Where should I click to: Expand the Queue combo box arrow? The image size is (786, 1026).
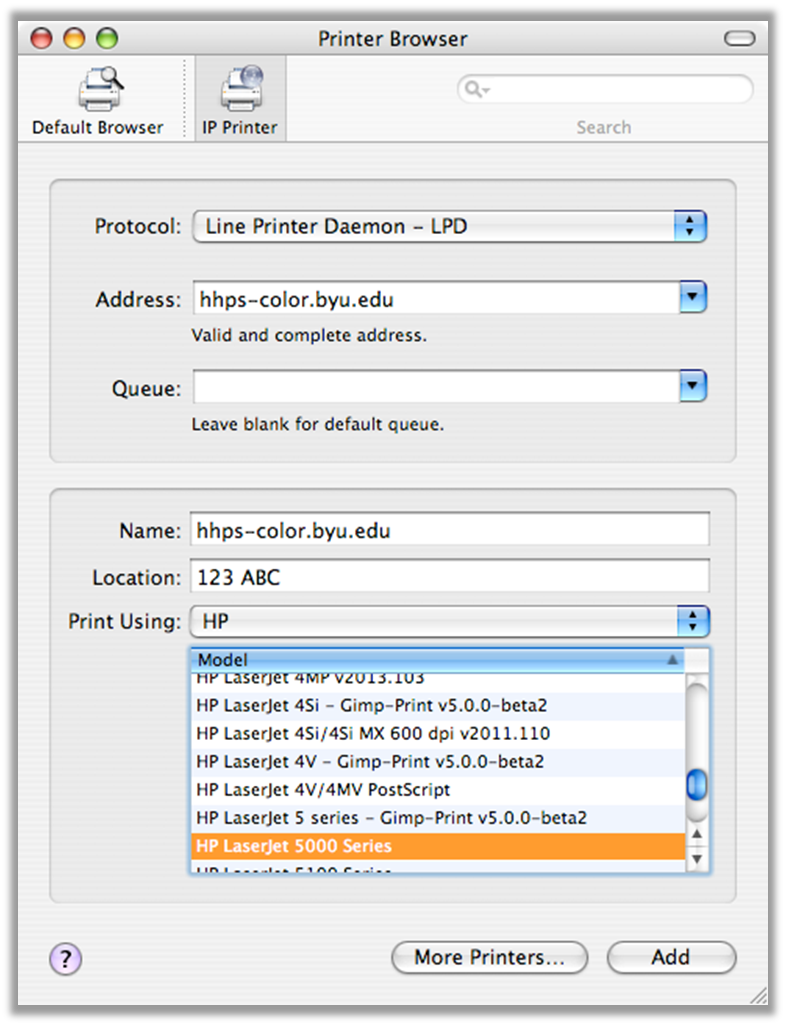point(693,386)
